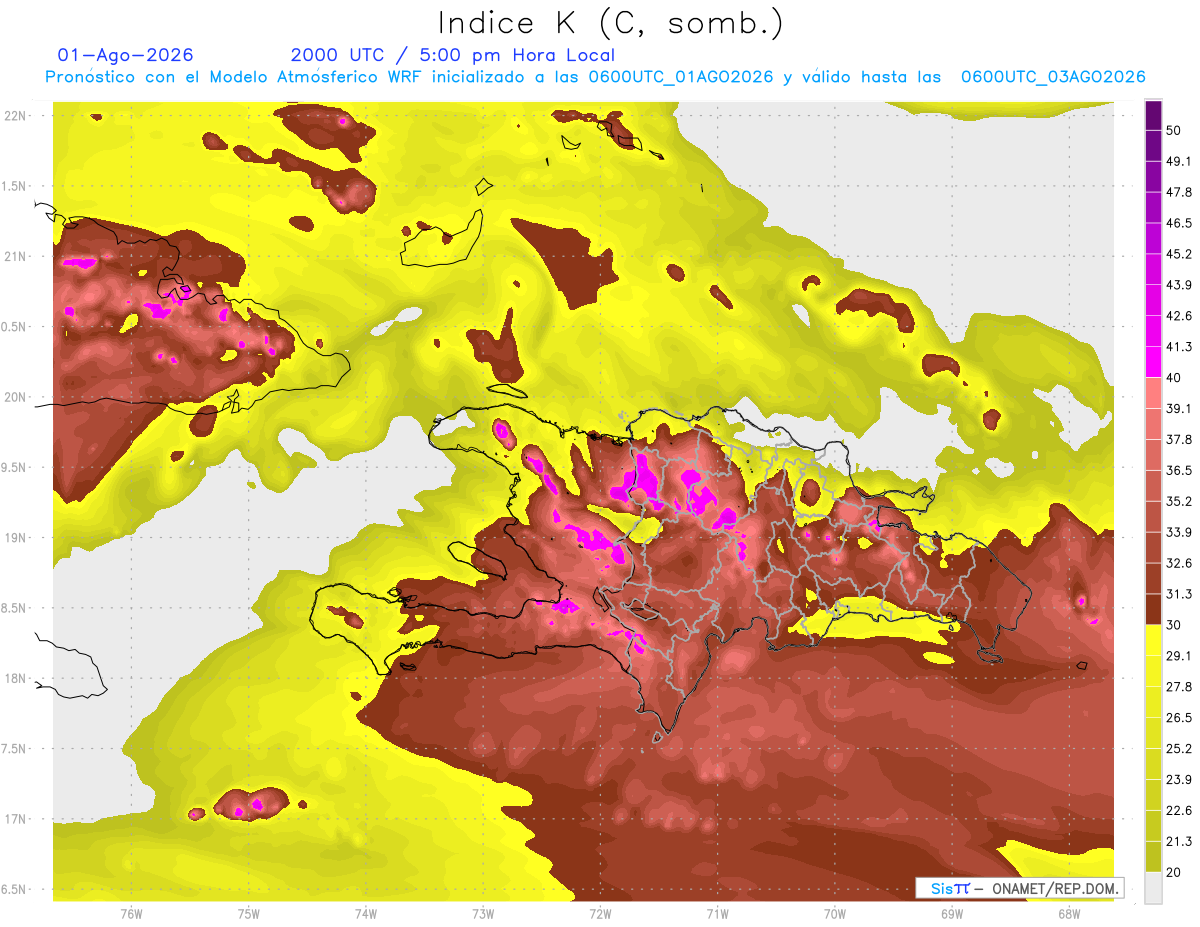Click the '75W' longitude label

[x=249, y=914]
